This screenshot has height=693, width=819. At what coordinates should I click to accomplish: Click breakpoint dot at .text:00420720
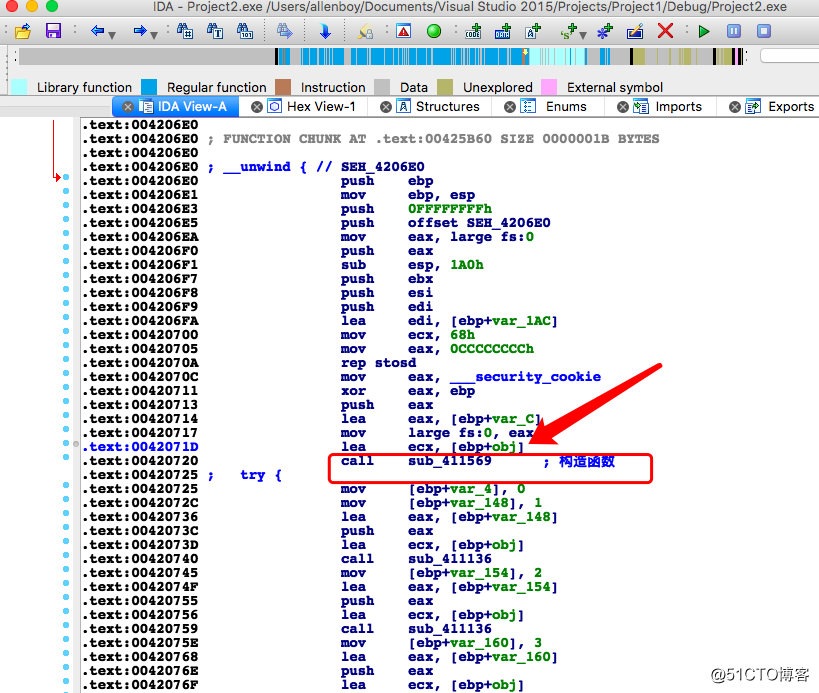pyautogui.click(x=66, y=457)
